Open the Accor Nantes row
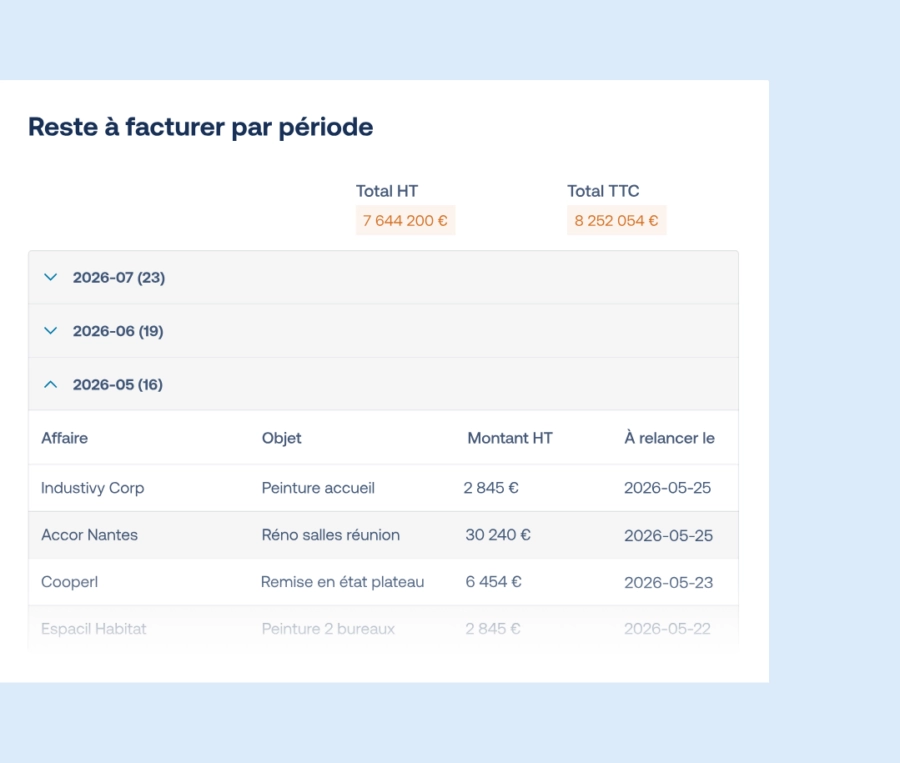This screenshot has width=900, height=763. (89, 535)
